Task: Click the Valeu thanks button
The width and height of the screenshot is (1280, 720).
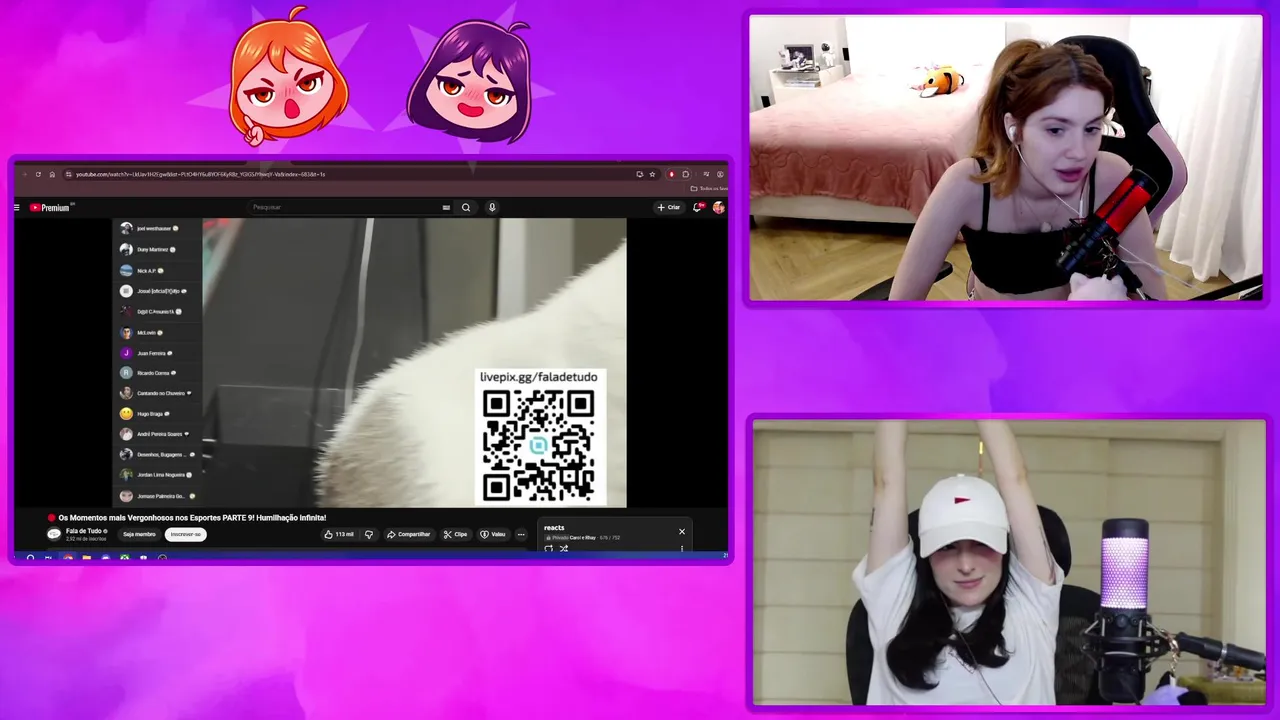Action: tap(493, 534)
